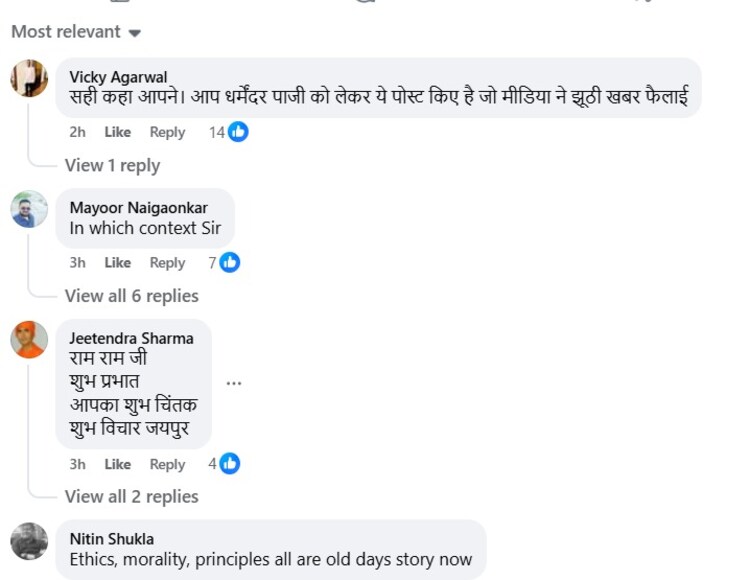This screenshot has width=750, height=580.
Task: Reply to Vicky Agarwal's comment
Action: (167, 132)
